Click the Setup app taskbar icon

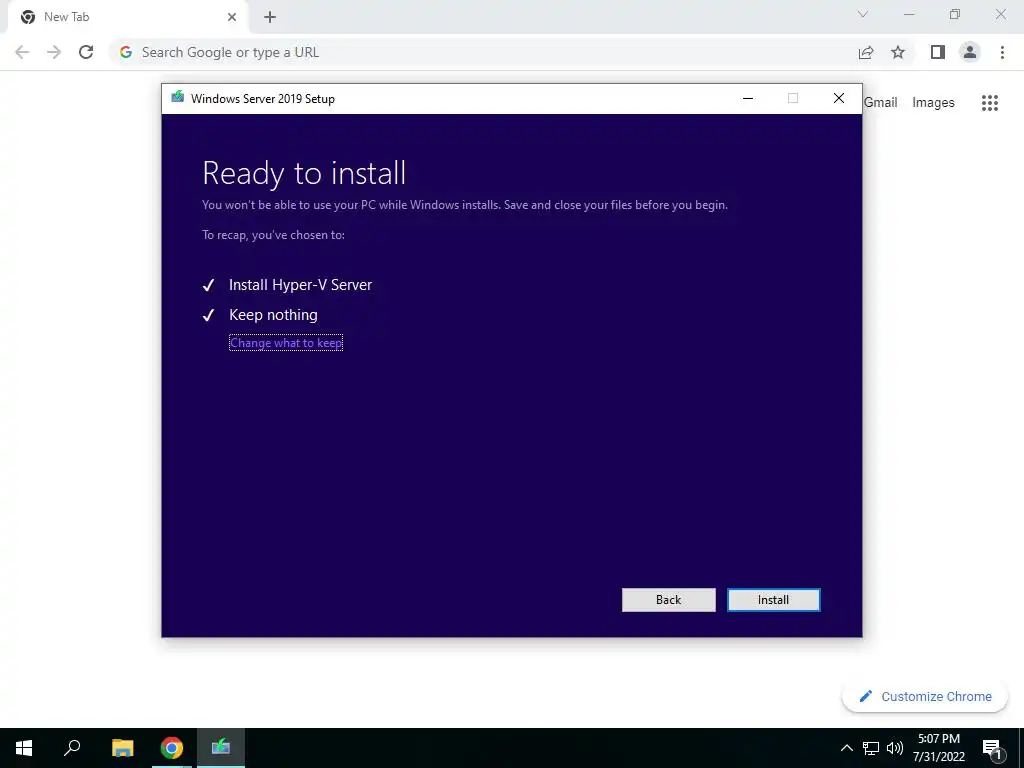221,748
